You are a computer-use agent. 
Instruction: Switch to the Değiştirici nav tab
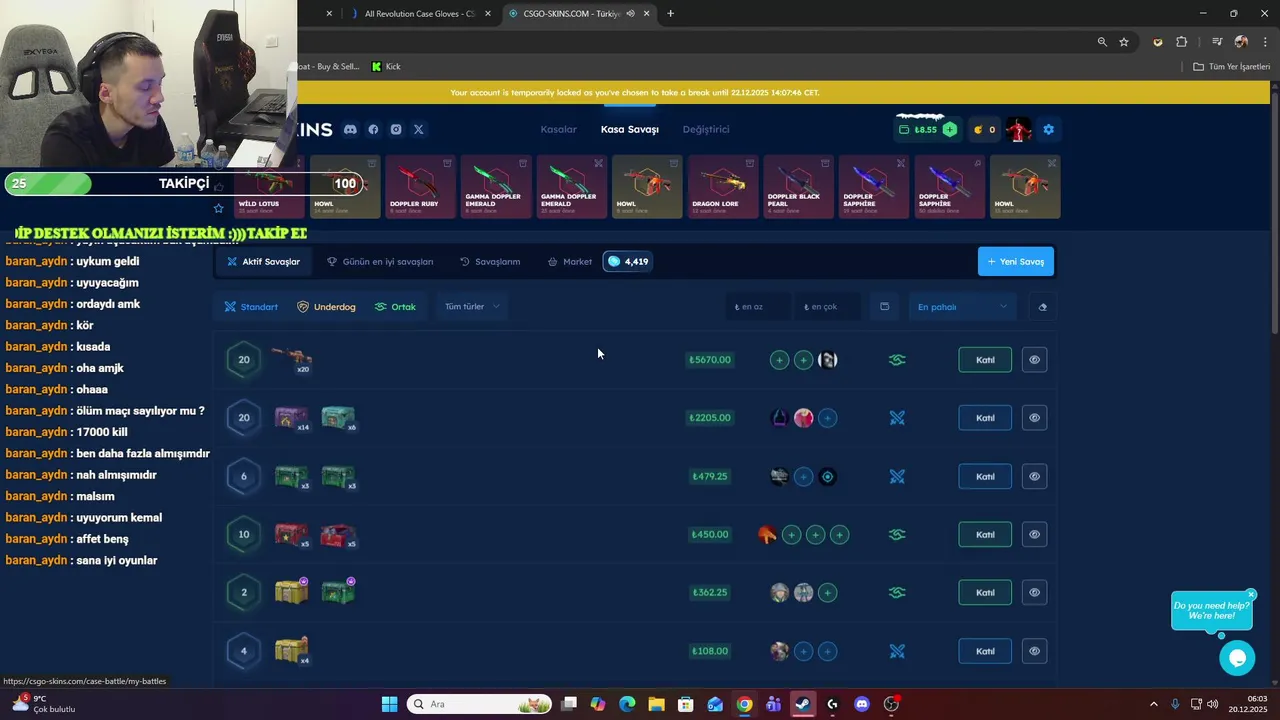click(x=706, y=129)
